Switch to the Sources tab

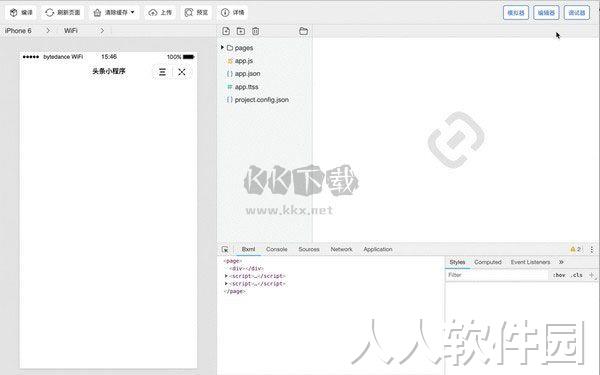[309, 249]
